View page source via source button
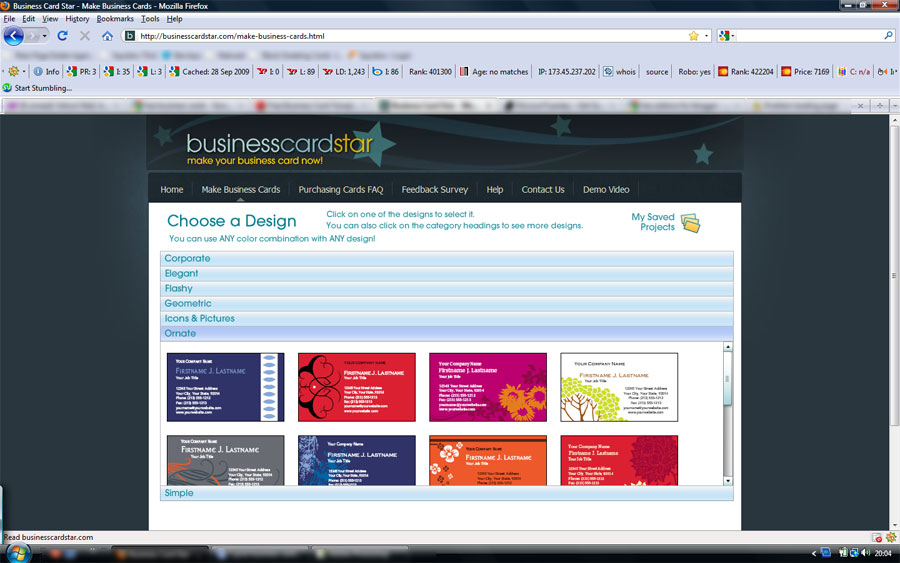900x563 pixels. coord(657,72)
